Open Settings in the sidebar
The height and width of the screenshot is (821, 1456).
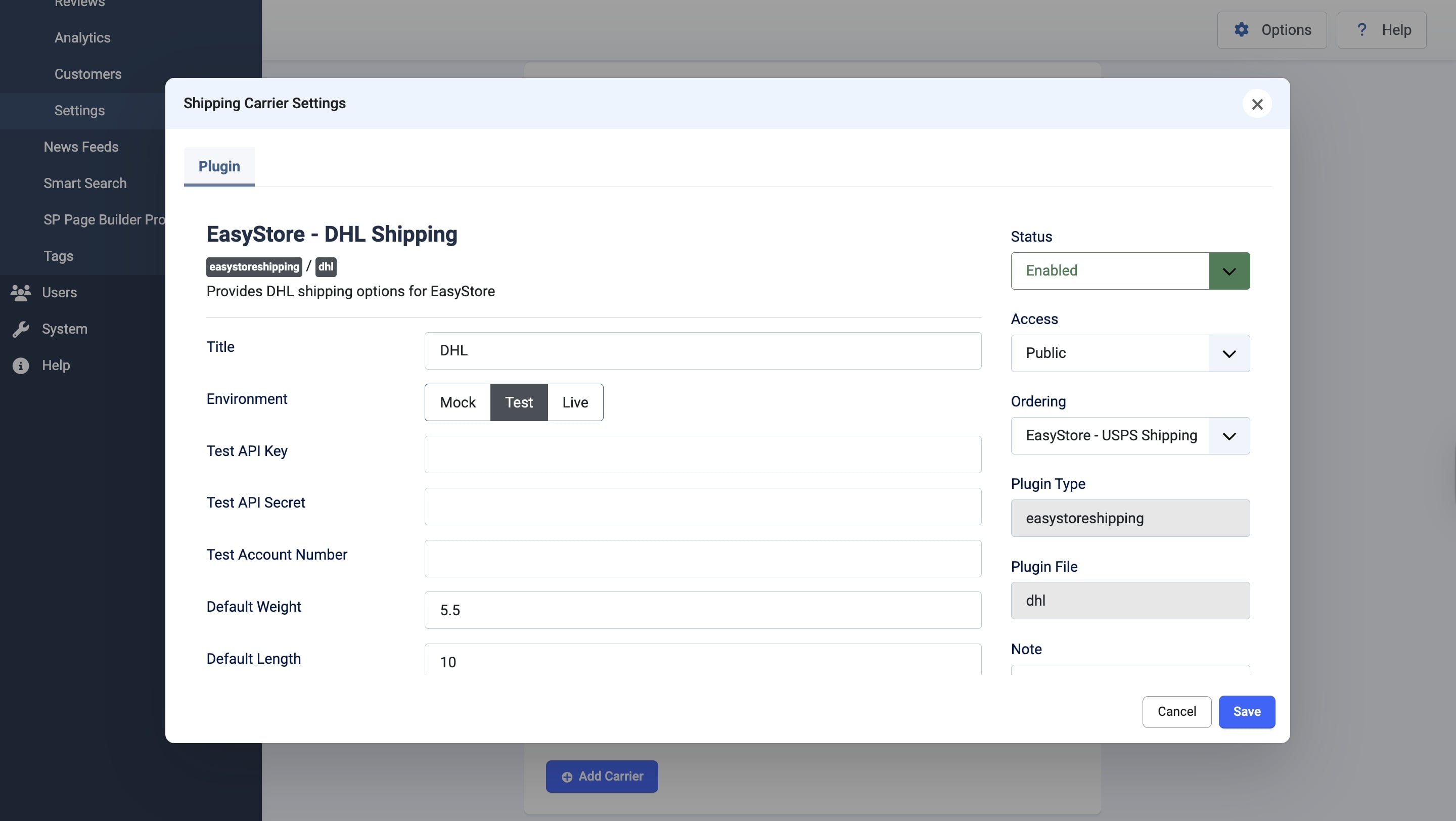click(80, 111)
